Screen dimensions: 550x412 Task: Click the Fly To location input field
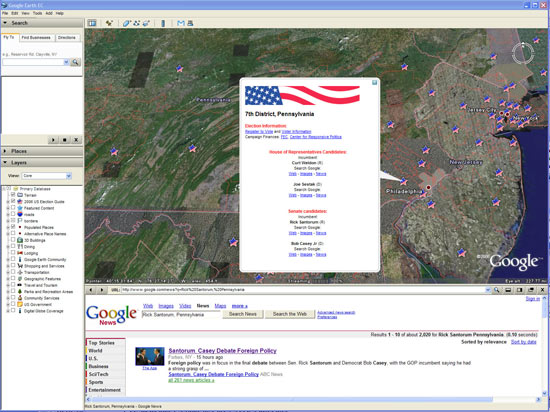33,62
